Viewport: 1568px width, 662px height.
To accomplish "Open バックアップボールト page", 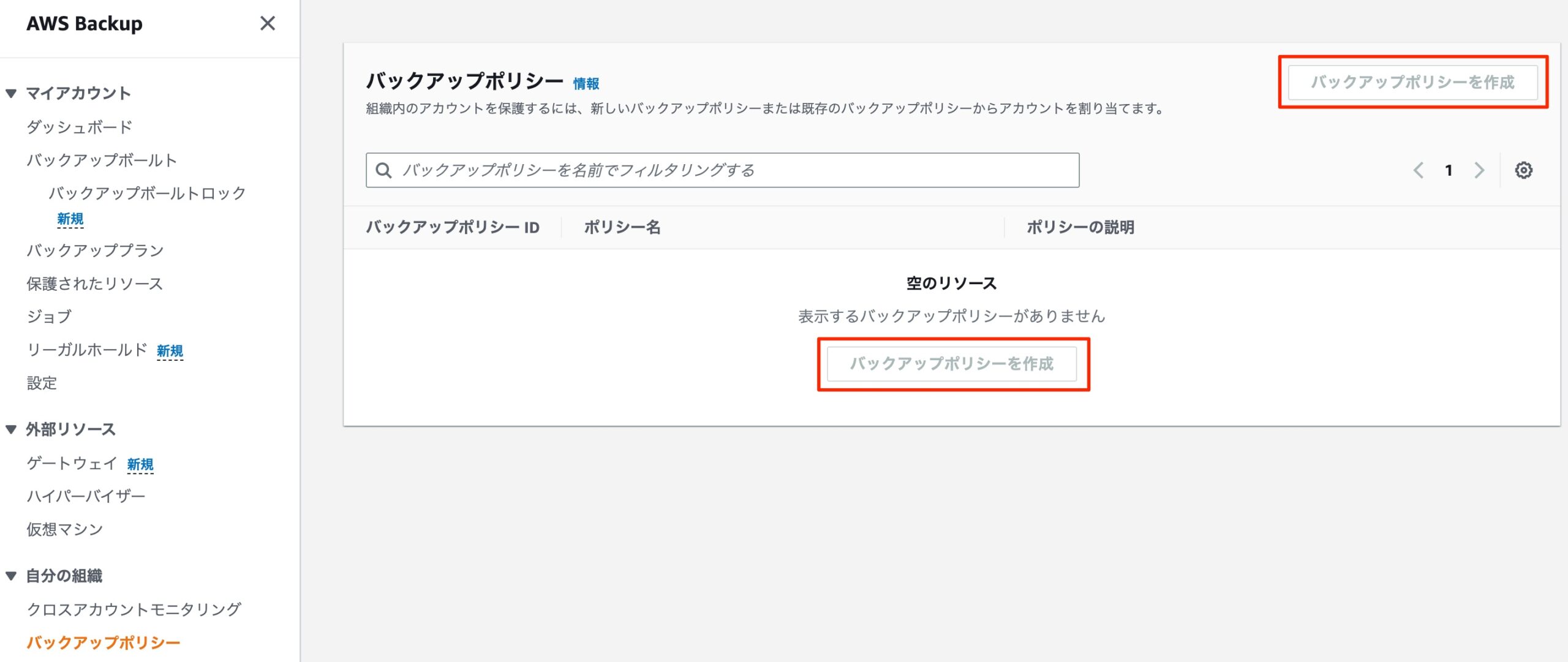I will tap(102, 160).
